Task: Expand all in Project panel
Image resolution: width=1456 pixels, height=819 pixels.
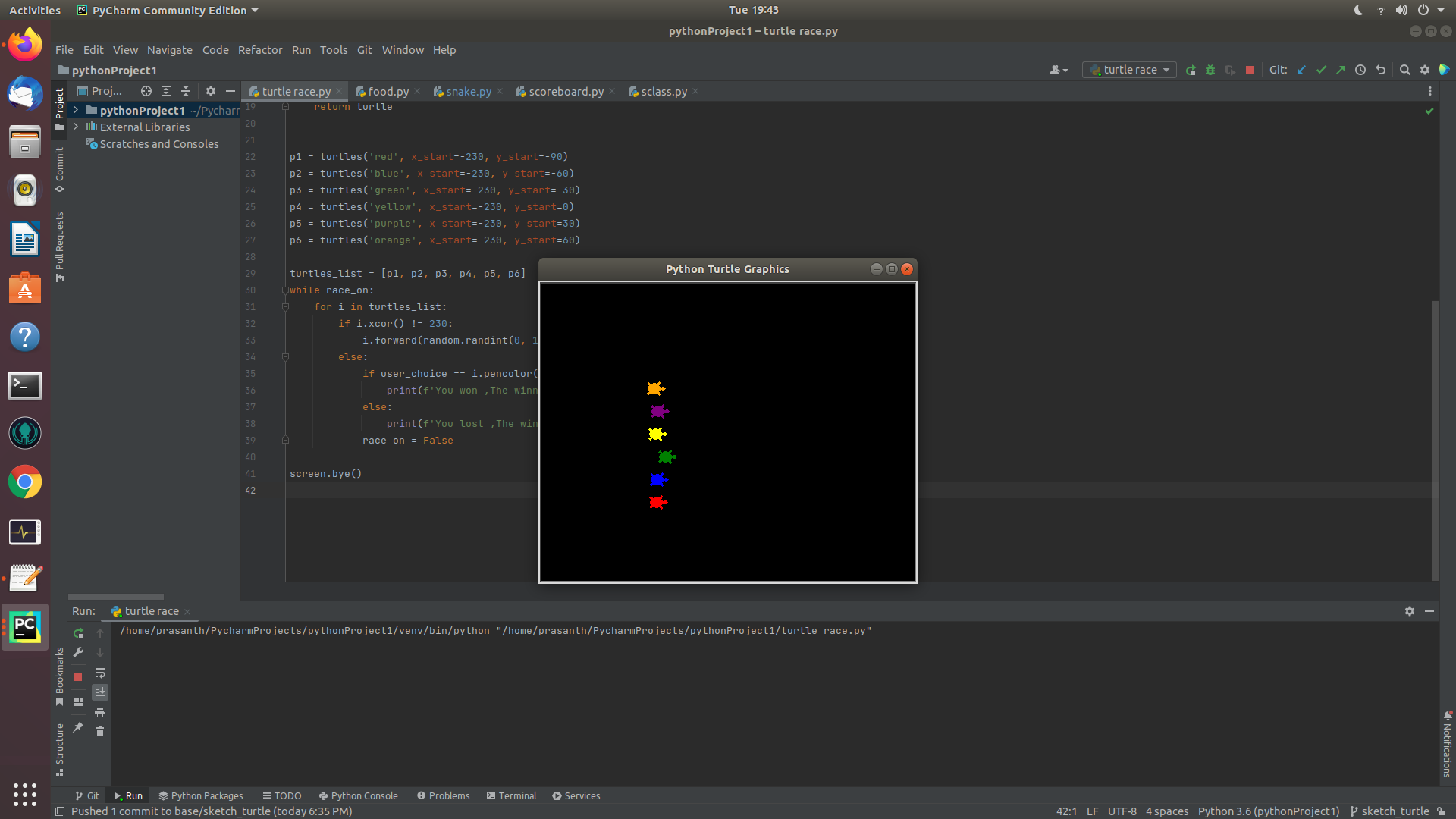Action: tap(166, 91)
